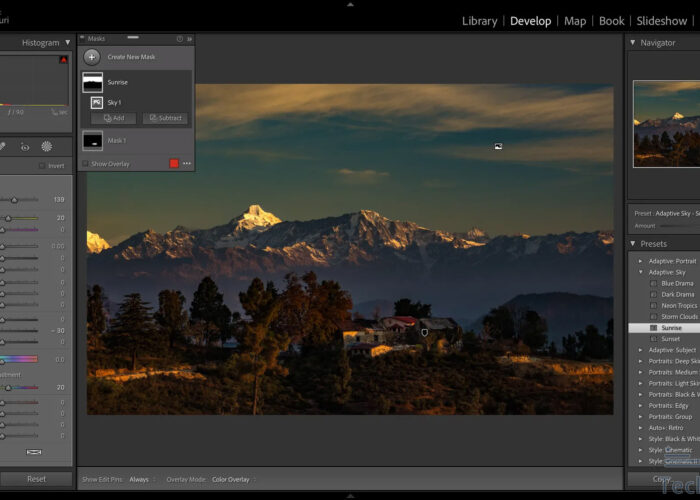Collapse the Histogram panel triangle
Viewport: 700px width, 500px height.
point(67,42)
